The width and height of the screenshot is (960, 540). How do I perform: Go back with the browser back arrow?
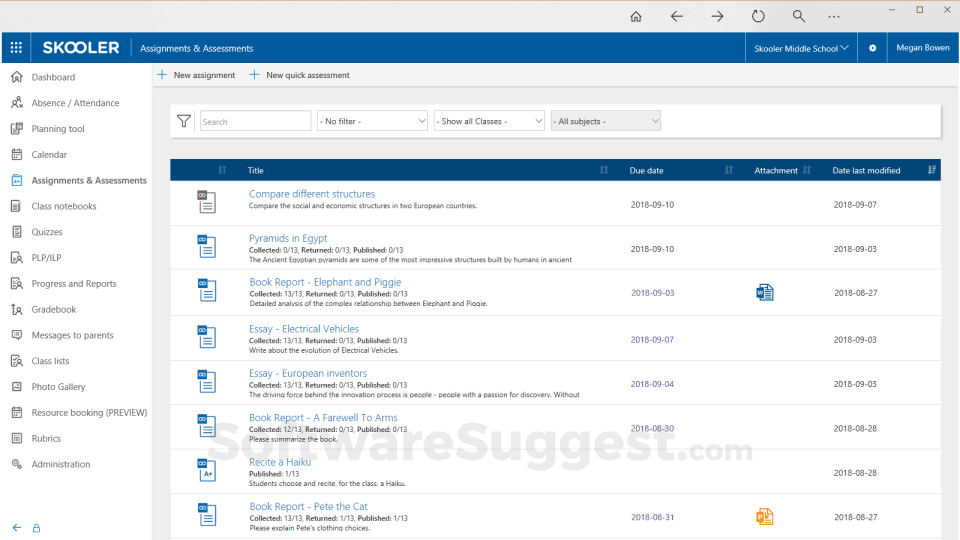click(677, 17)
